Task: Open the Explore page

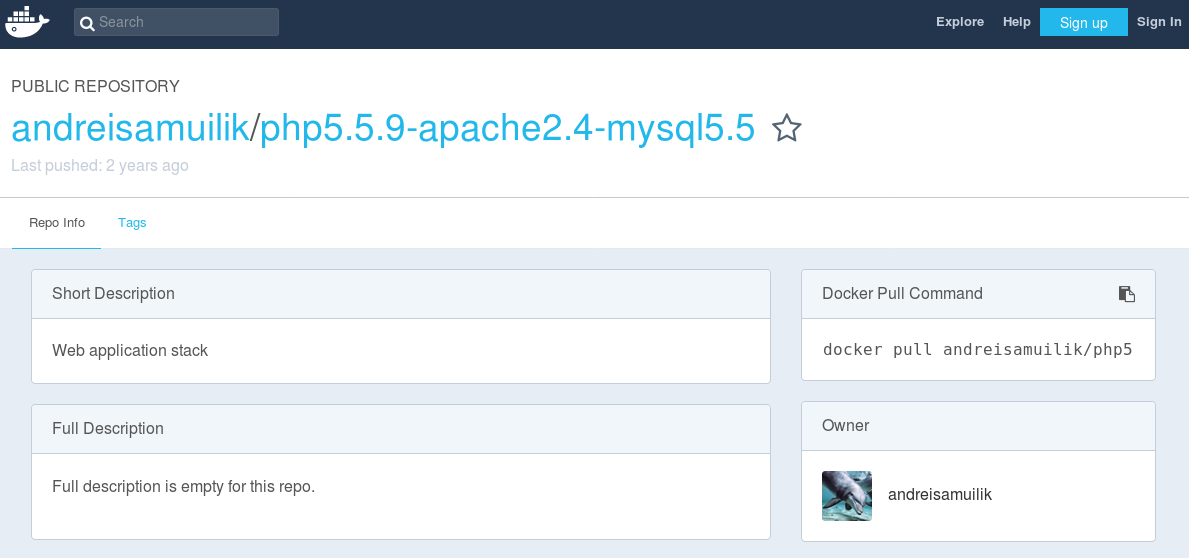Action: (x=960, y=22)
